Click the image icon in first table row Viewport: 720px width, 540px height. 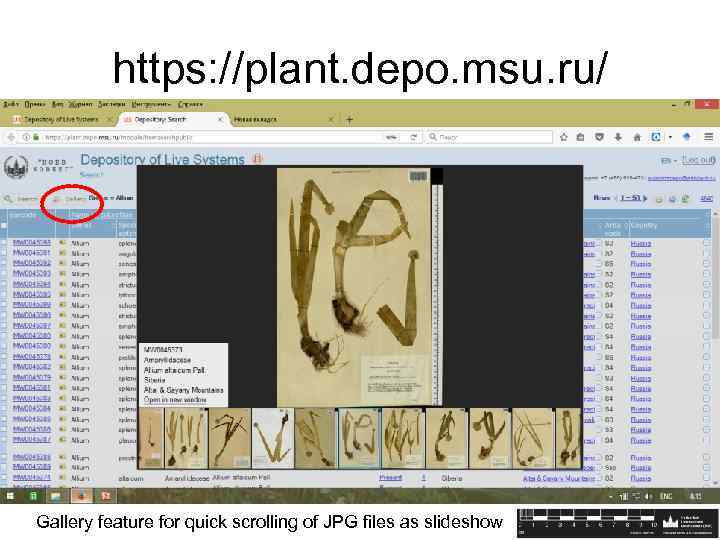pyautogui.click(x=62, y=242)
